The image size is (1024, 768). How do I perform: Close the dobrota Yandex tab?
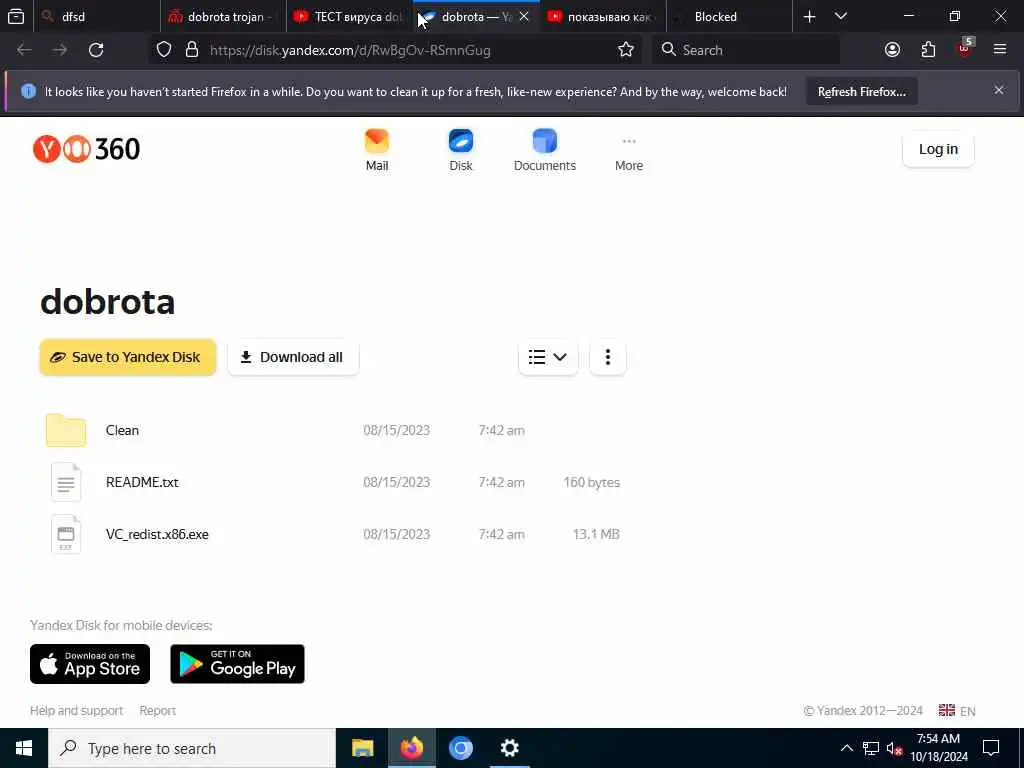[524, 16]
